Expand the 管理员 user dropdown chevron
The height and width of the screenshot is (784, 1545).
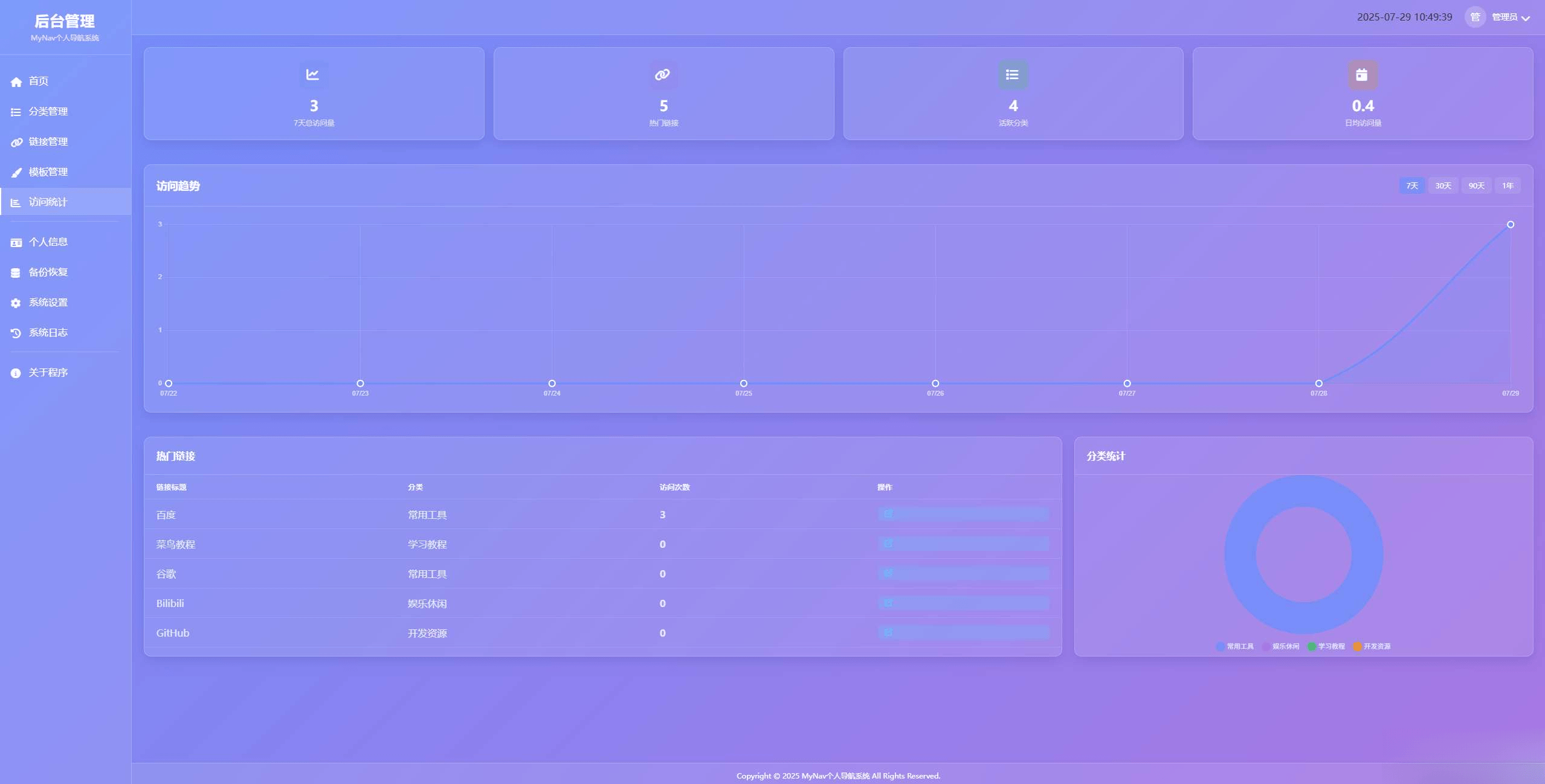click(1526, 18)
